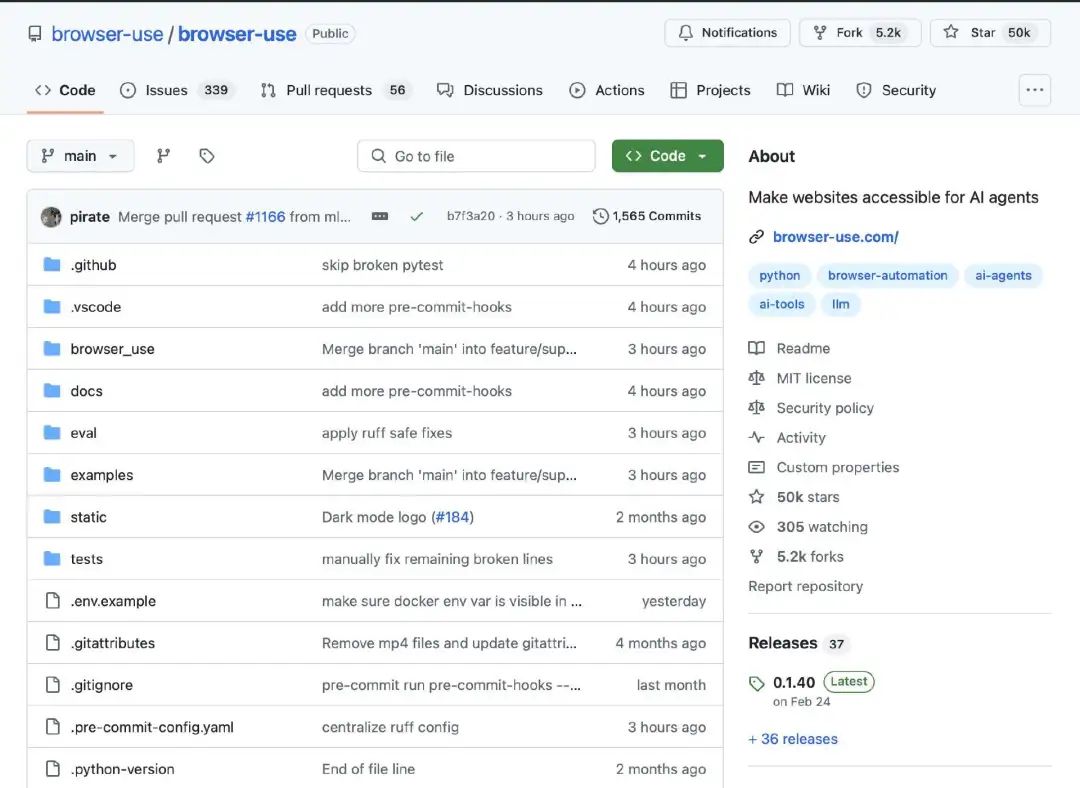Click the Go to file search field
This screenshot has height=788, width=1080.
[476, 156]
